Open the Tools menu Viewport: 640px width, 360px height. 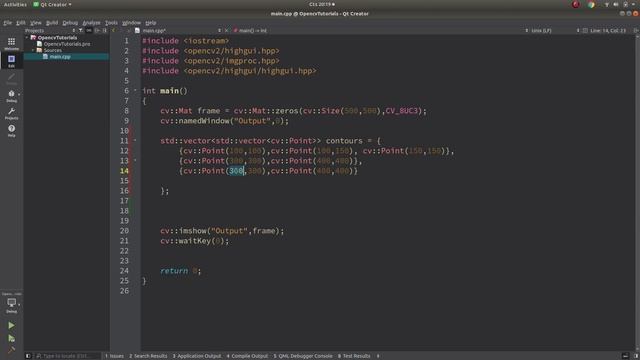pyautogui.click(x=111, y=22)
